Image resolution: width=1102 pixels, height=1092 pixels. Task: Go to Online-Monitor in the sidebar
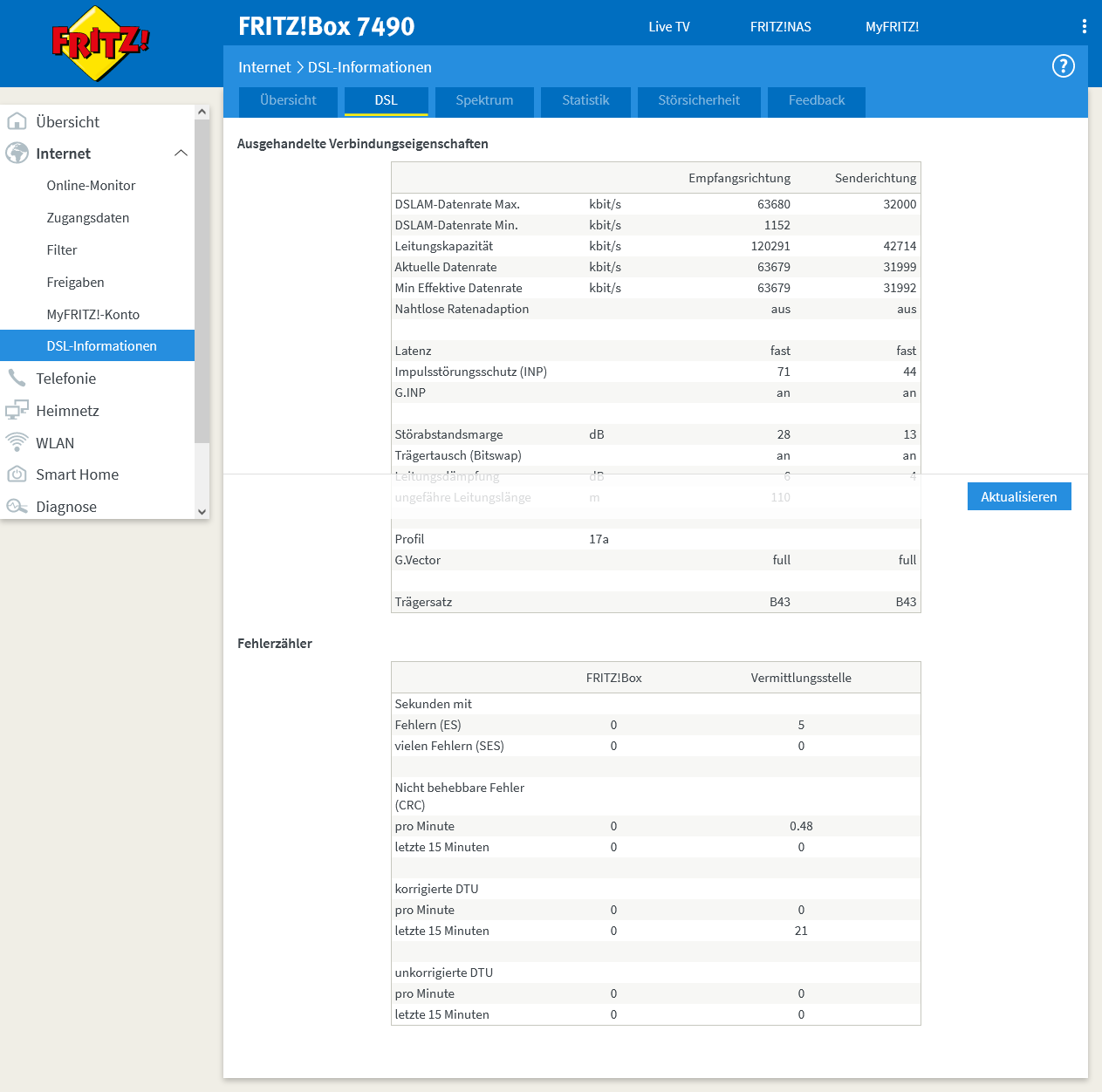tap(91, 185)
